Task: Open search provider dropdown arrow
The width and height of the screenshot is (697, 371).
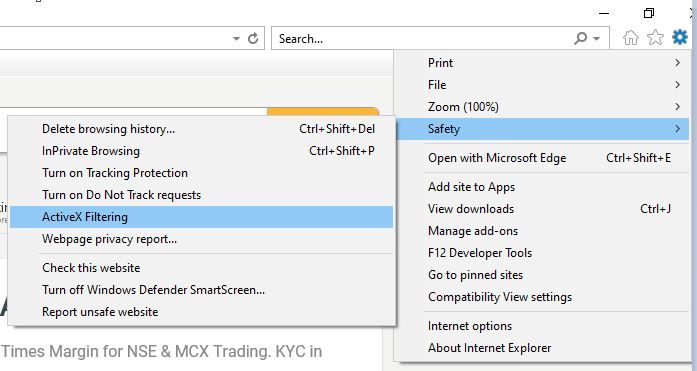Action: pos(597,39)
